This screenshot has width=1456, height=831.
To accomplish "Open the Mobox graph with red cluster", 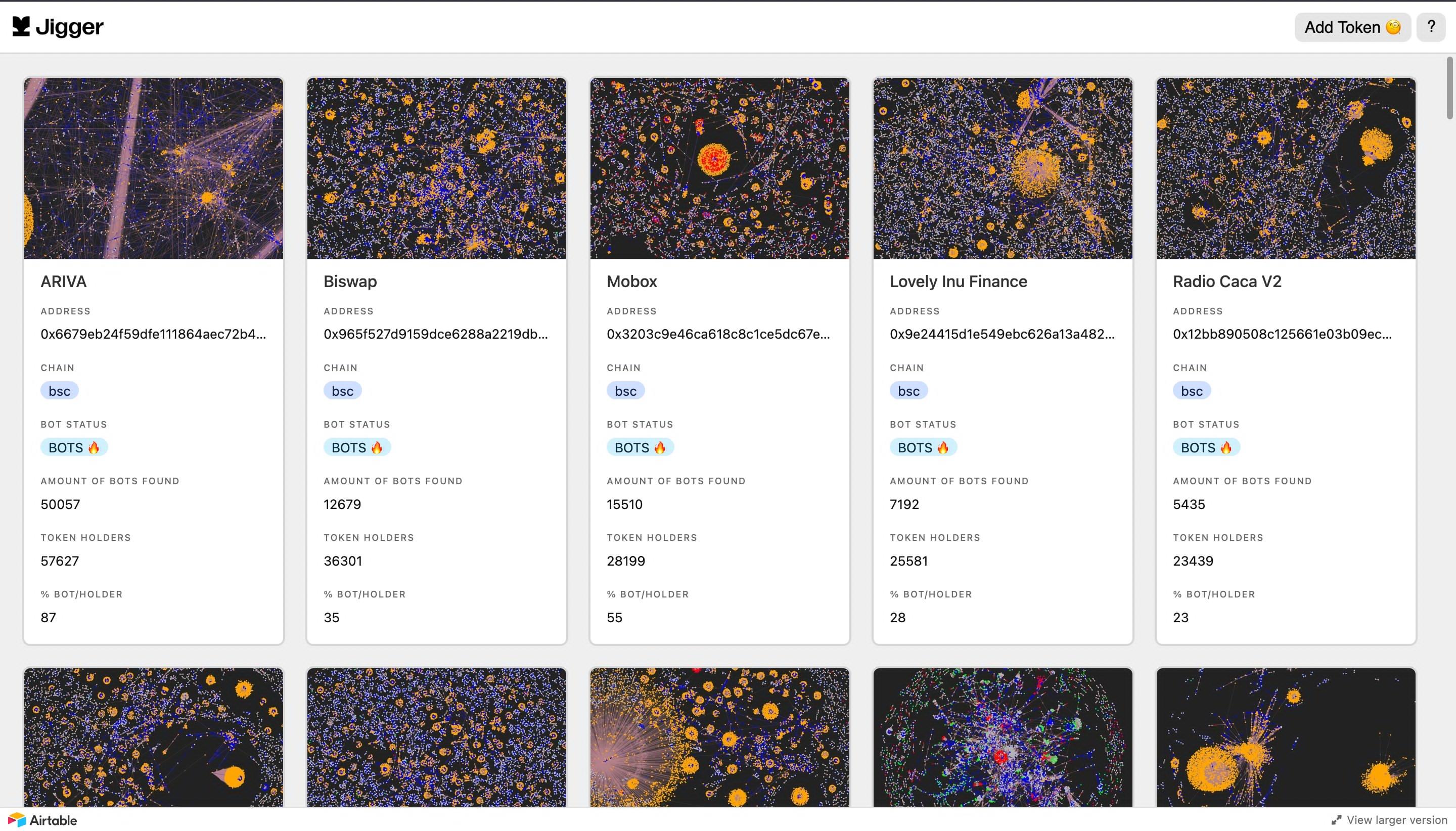I will 719,168.
